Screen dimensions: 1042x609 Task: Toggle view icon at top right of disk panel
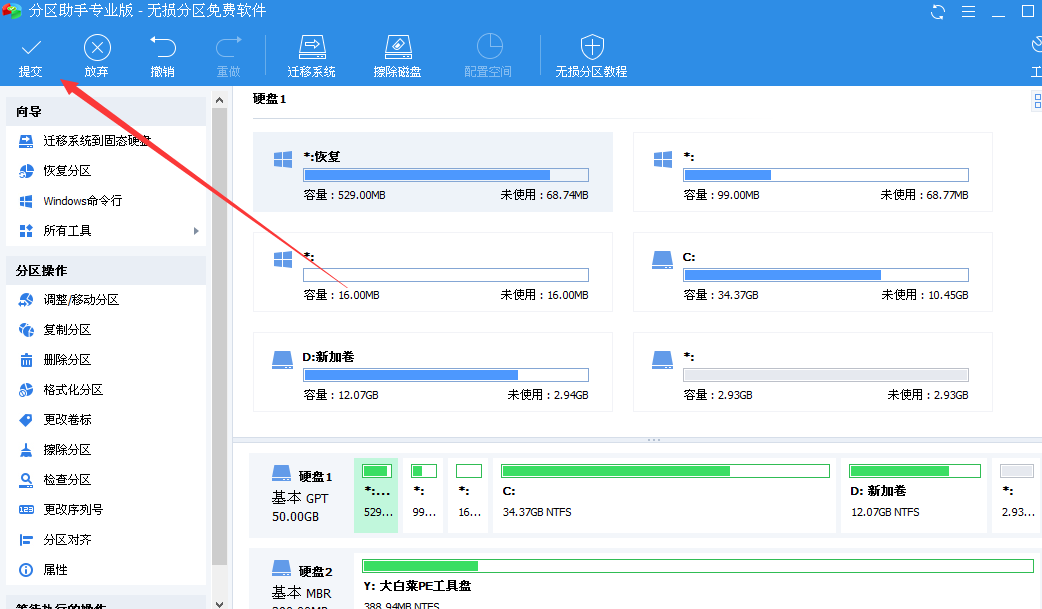tap(1037, 100)
